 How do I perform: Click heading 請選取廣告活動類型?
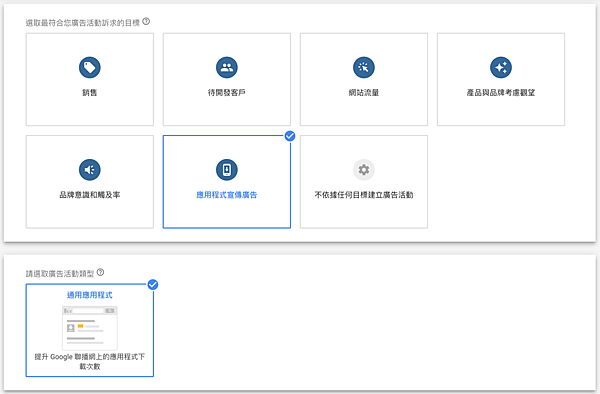pyautogui.click(x=60, y=274)
